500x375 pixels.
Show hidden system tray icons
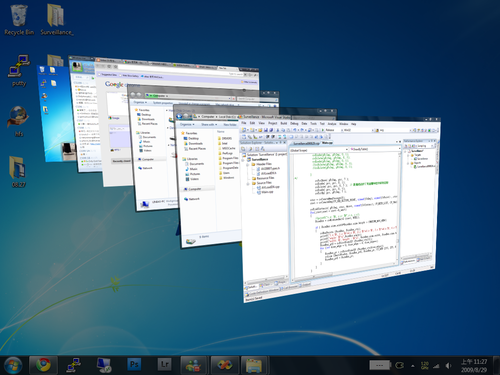coord(413,366)
